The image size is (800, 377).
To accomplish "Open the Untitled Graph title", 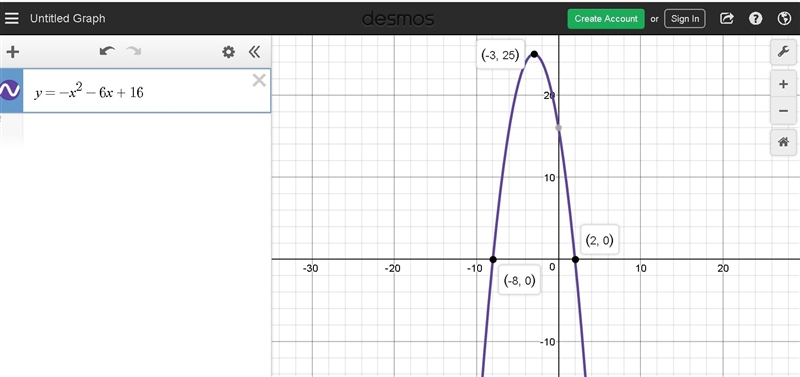I will (x=68, y=18).
